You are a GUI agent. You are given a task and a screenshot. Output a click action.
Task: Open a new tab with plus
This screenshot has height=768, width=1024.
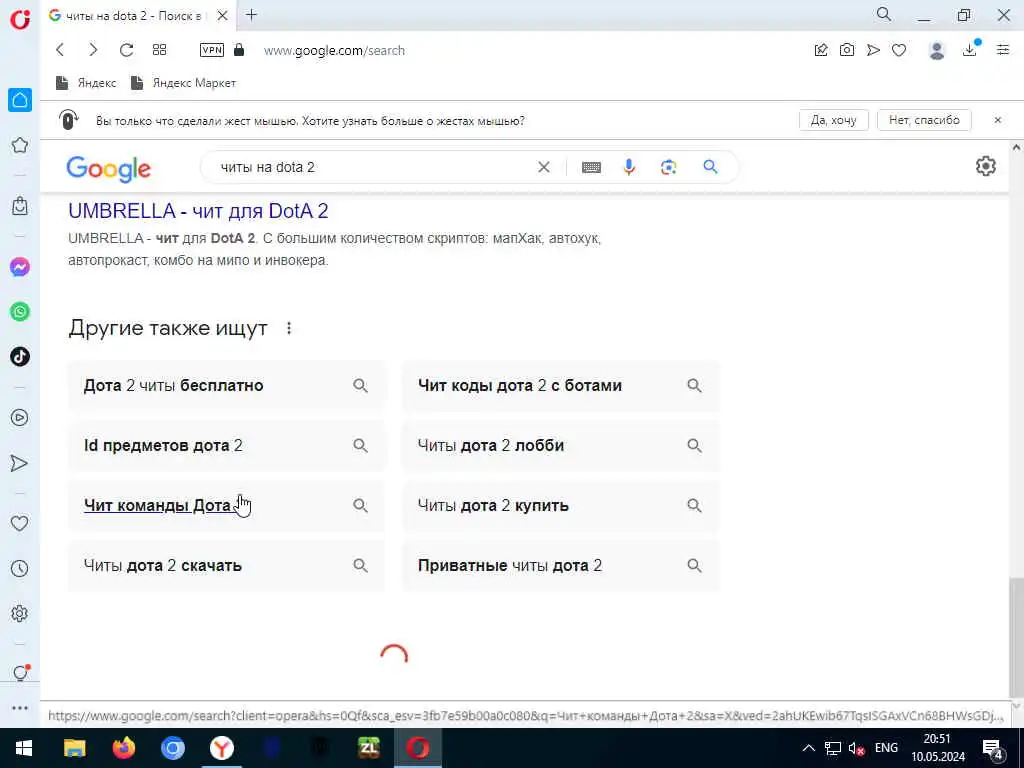[x=251, y=15]
